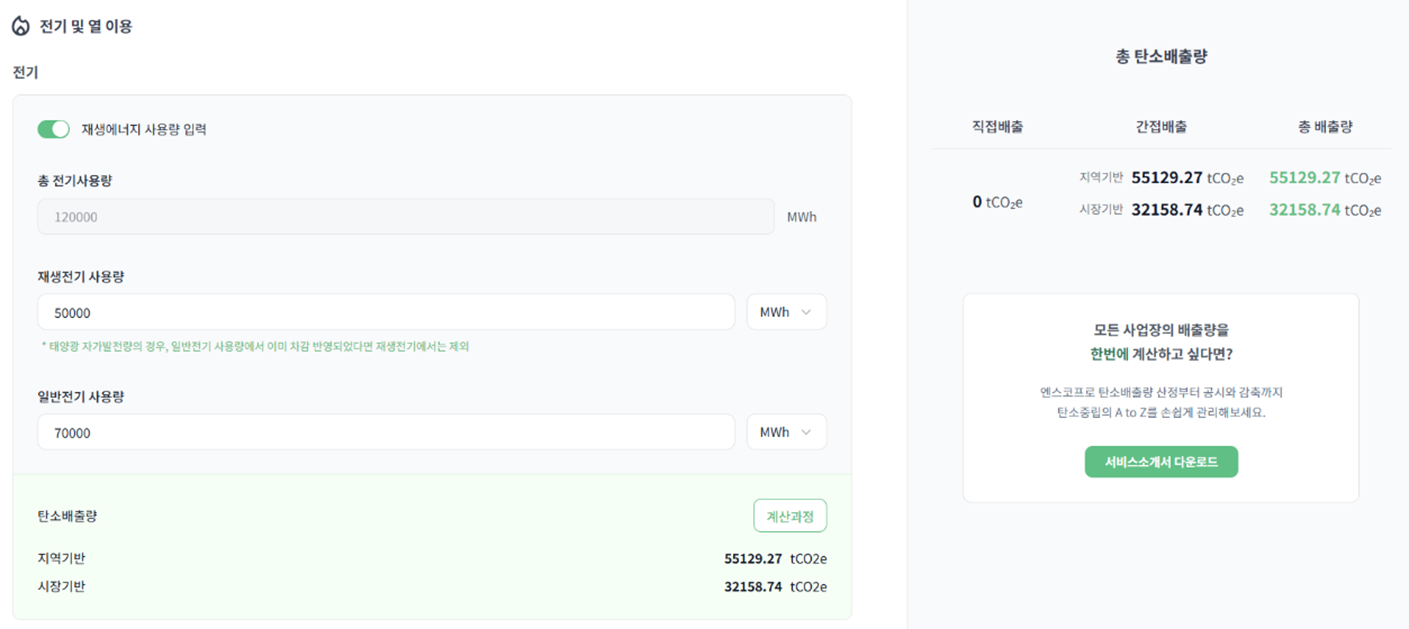Select the 간접배출 column header

1161,127
